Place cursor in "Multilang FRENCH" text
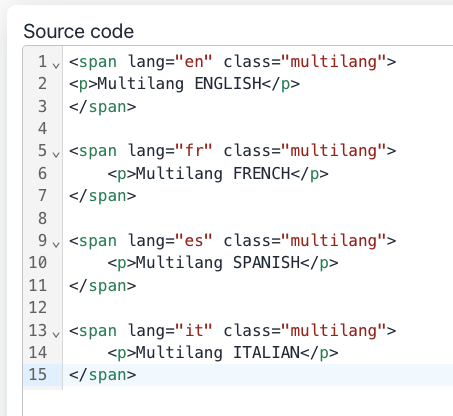 pos(213,173)
